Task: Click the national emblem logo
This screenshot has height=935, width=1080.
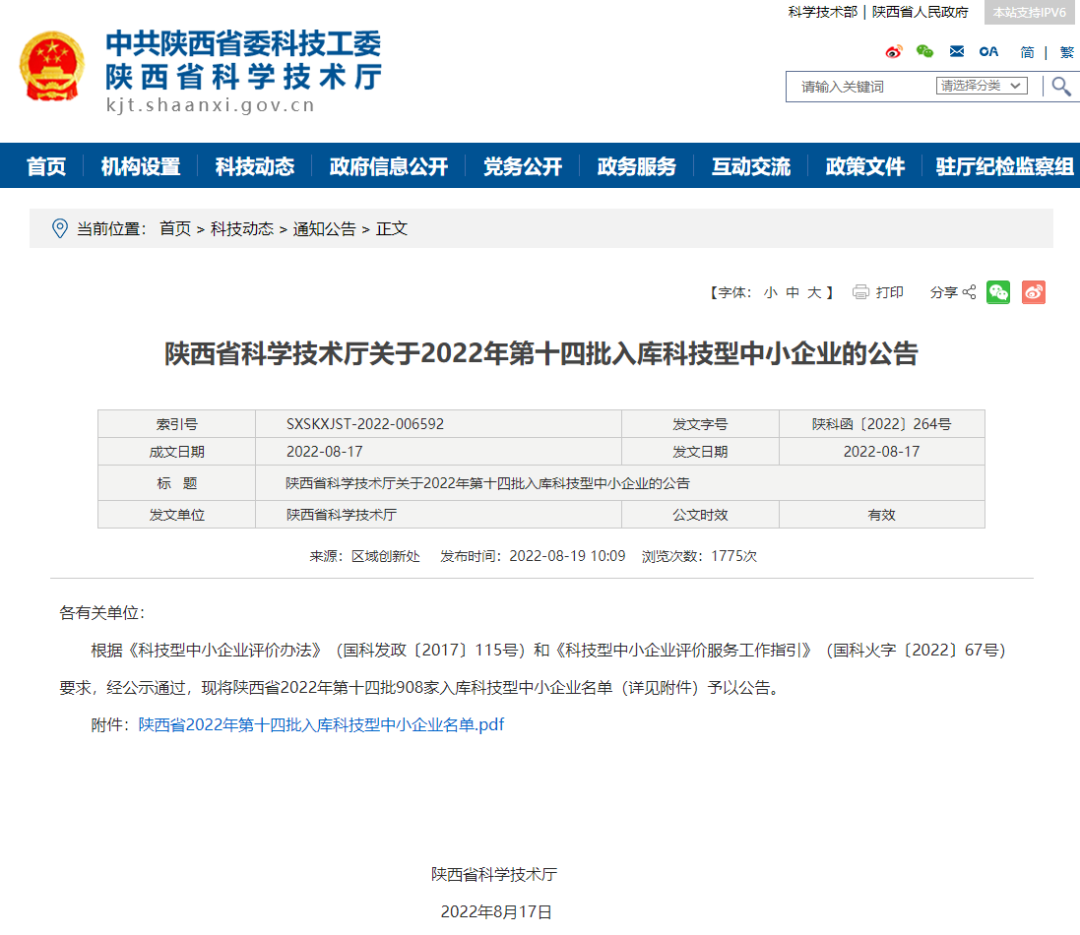Action: point(52,65)
